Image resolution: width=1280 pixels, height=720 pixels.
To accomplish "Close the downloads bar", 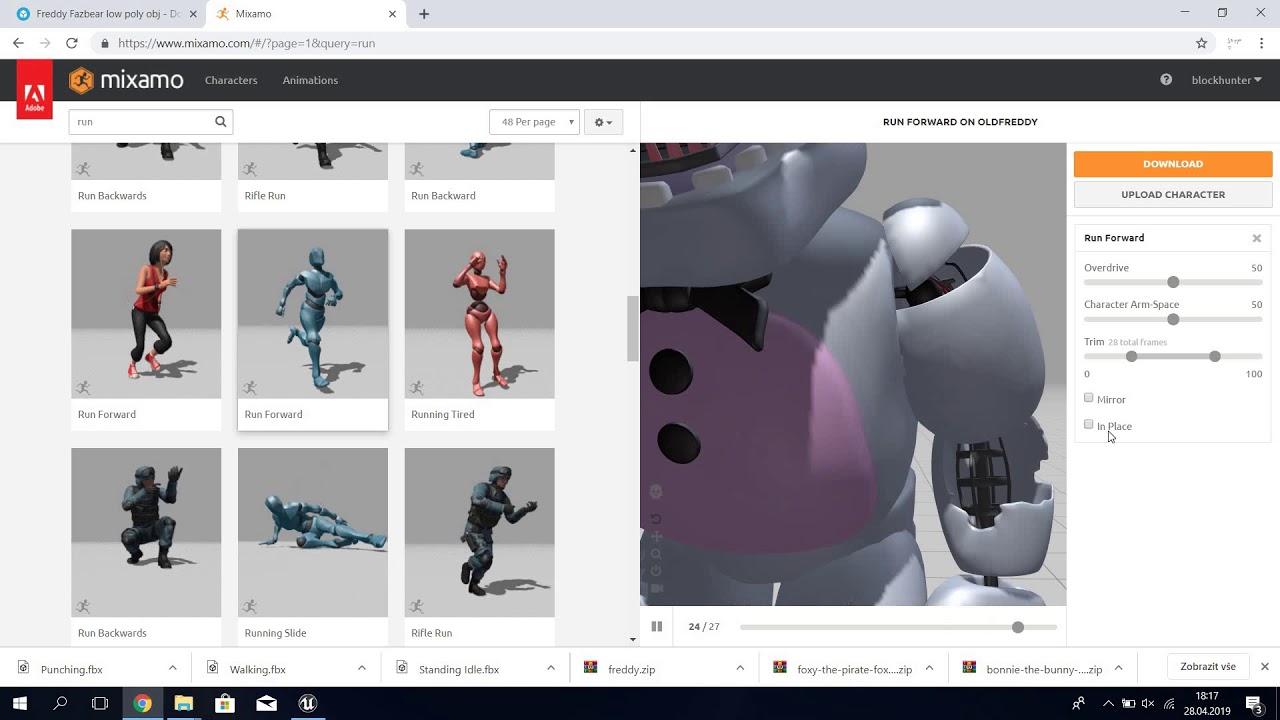I will (x=1264, y=666).
